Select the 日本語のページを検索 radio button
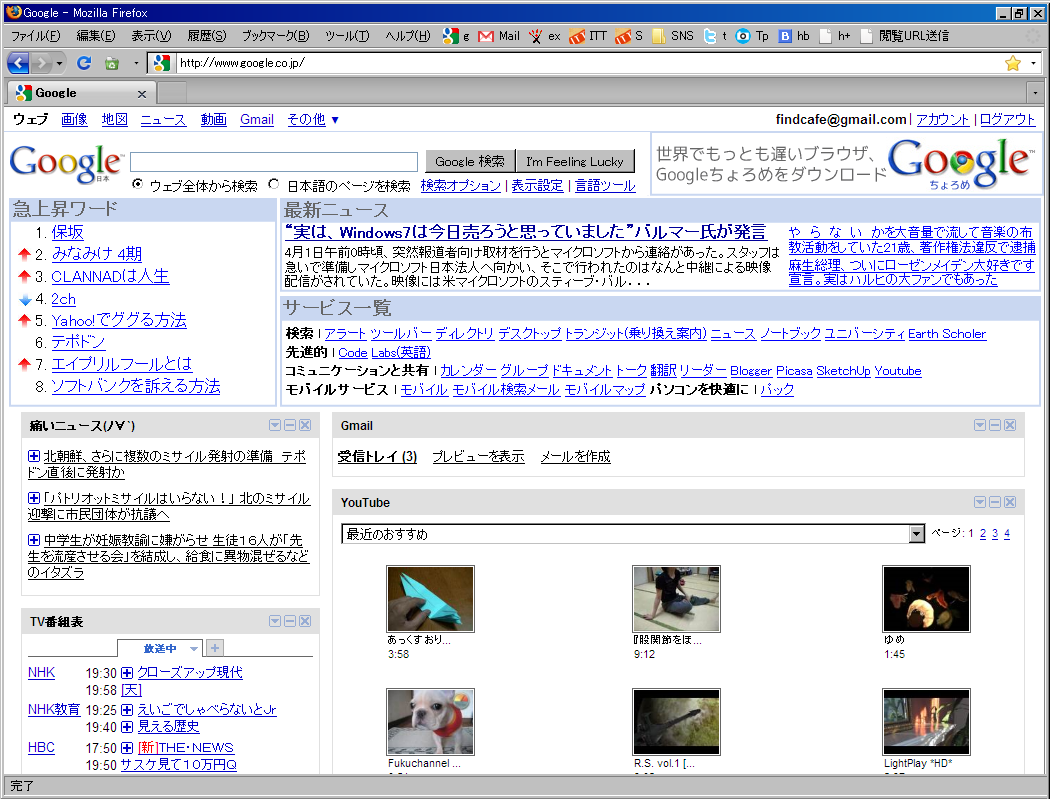Image resolution: width=1050 pixels, height=799 pixels. pos(273,184)
